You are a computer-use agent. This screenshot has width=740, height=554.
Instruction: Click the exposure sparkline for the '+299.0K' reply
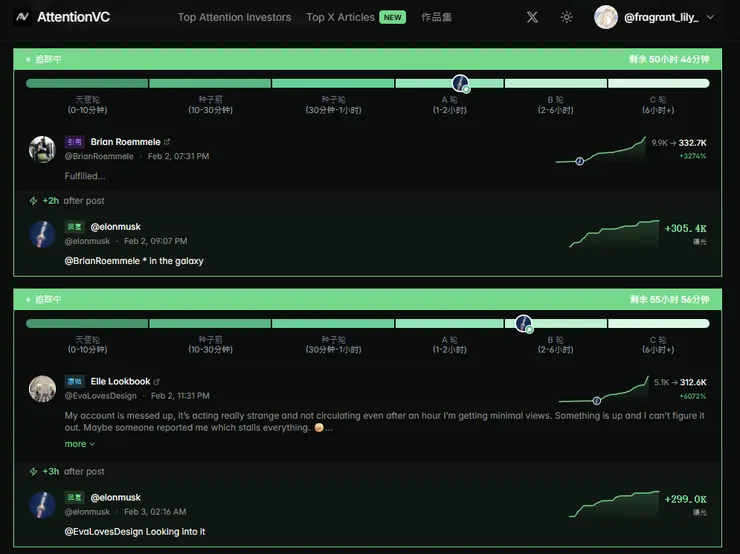[x=614, y=504]
